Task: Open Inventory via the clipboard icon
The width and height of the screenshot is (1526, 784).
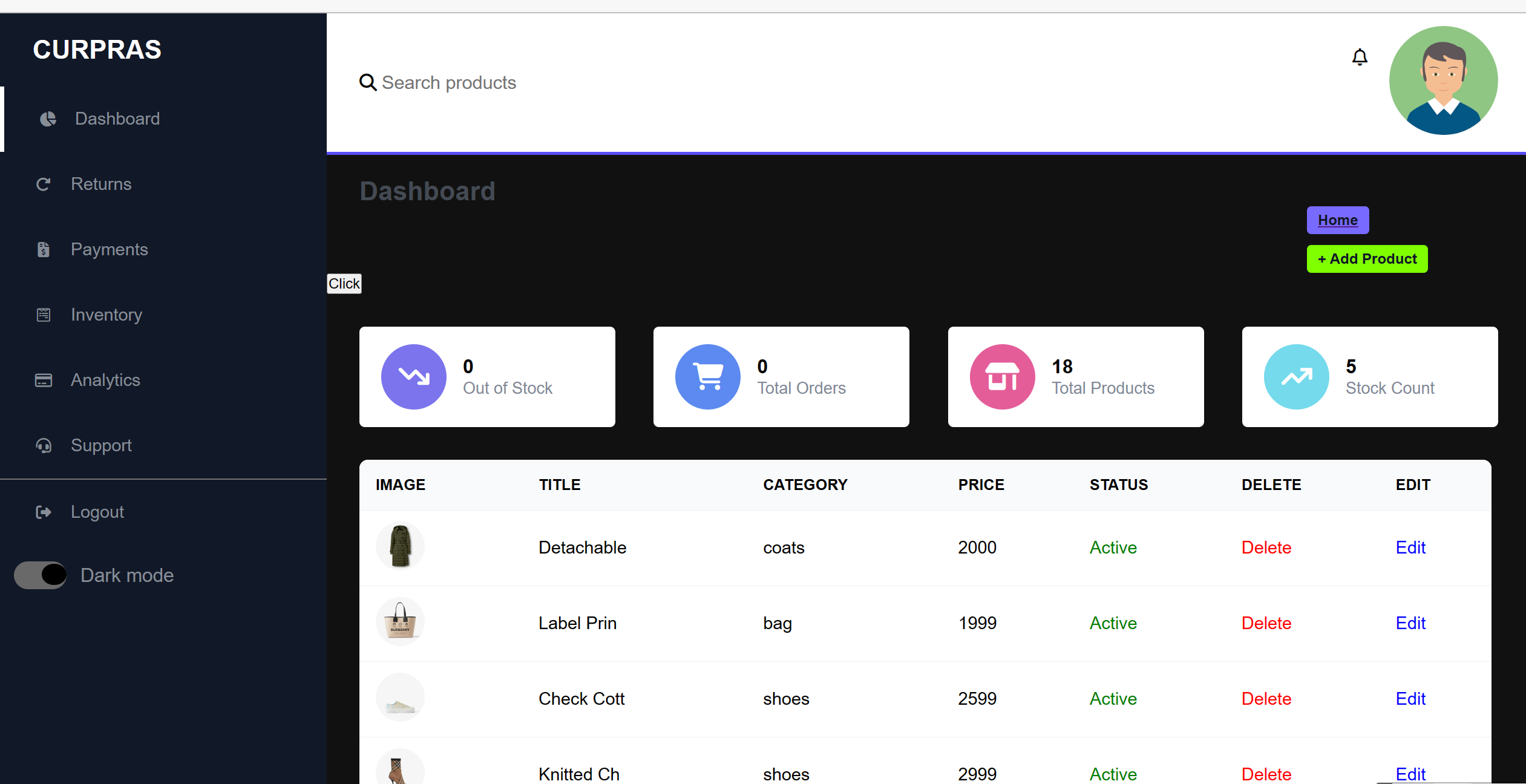Action: coord(43,315)
